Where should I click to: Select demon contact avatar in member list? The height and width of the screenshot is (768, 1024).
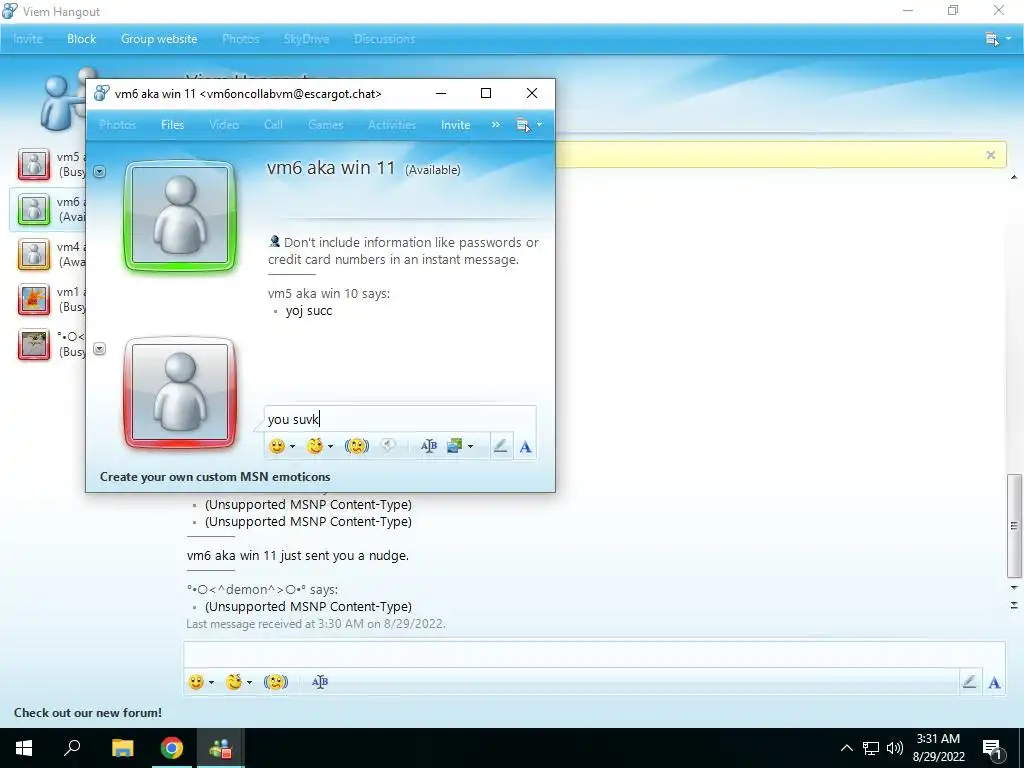[x=34, y=344]
